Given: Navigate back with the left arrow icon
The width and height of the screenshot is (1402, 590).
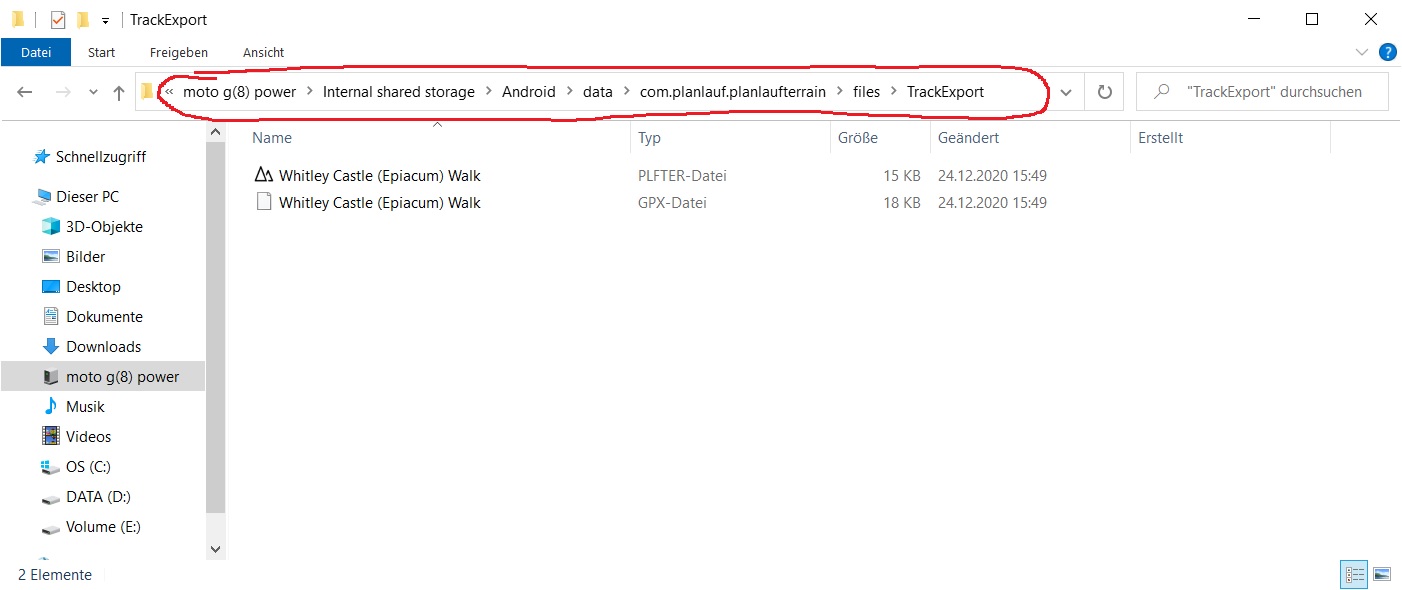Looking at the screenshot, I should (x=24, y=91).
